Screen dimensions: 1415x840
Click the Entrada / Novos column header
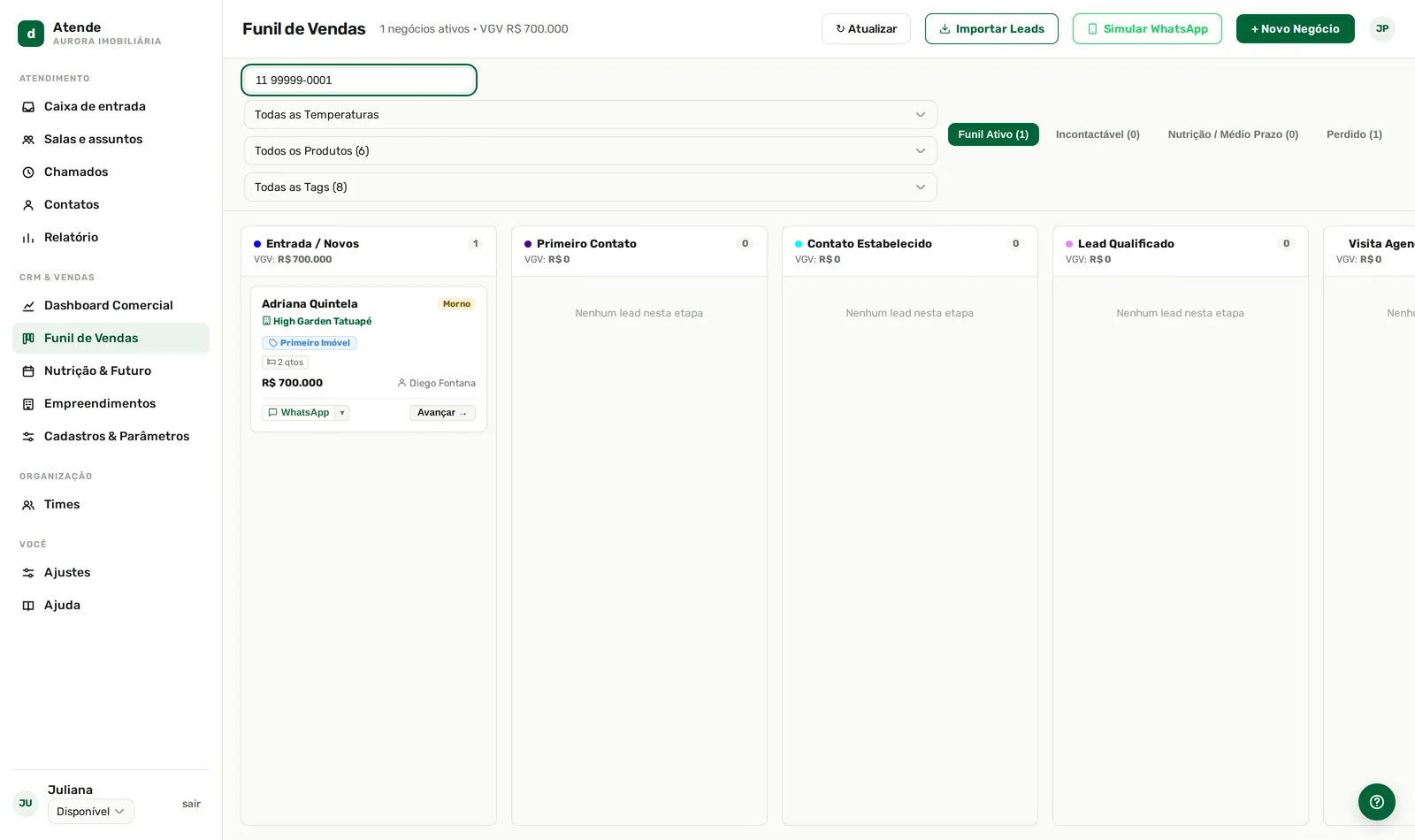[x=369, y=251]
